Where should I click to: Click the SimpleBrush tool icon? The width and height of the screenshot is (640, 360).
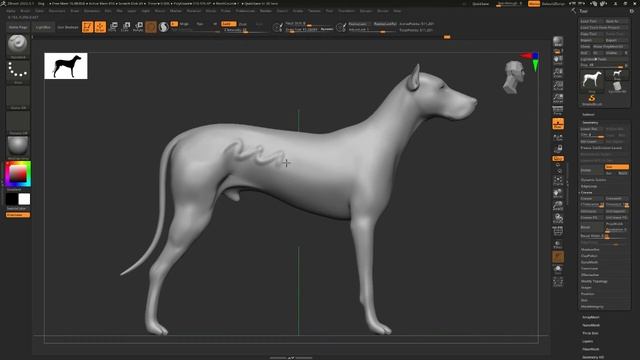[x=592, y=100]
